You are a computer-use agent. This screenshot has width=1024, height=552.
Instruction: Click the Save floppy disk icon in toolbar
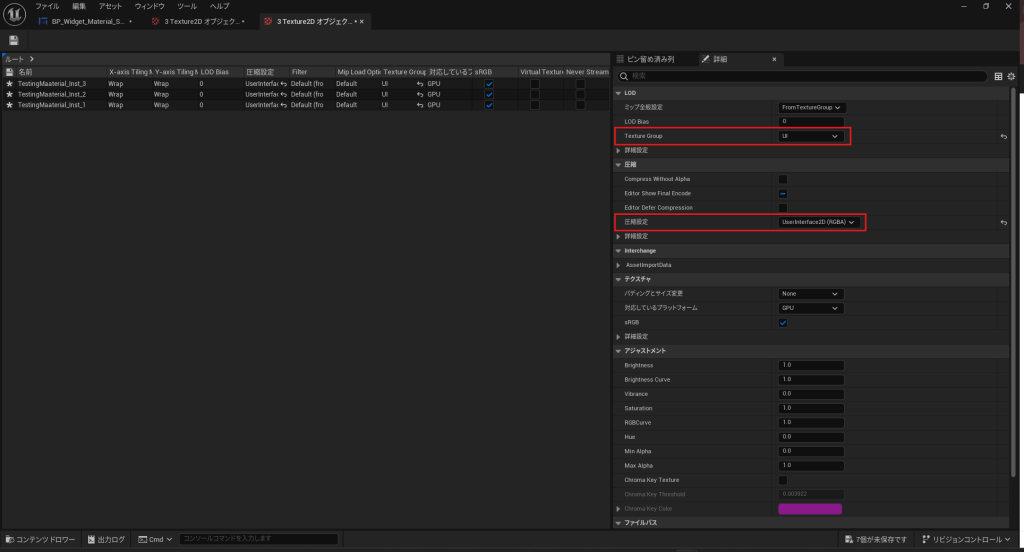[14, 40]
